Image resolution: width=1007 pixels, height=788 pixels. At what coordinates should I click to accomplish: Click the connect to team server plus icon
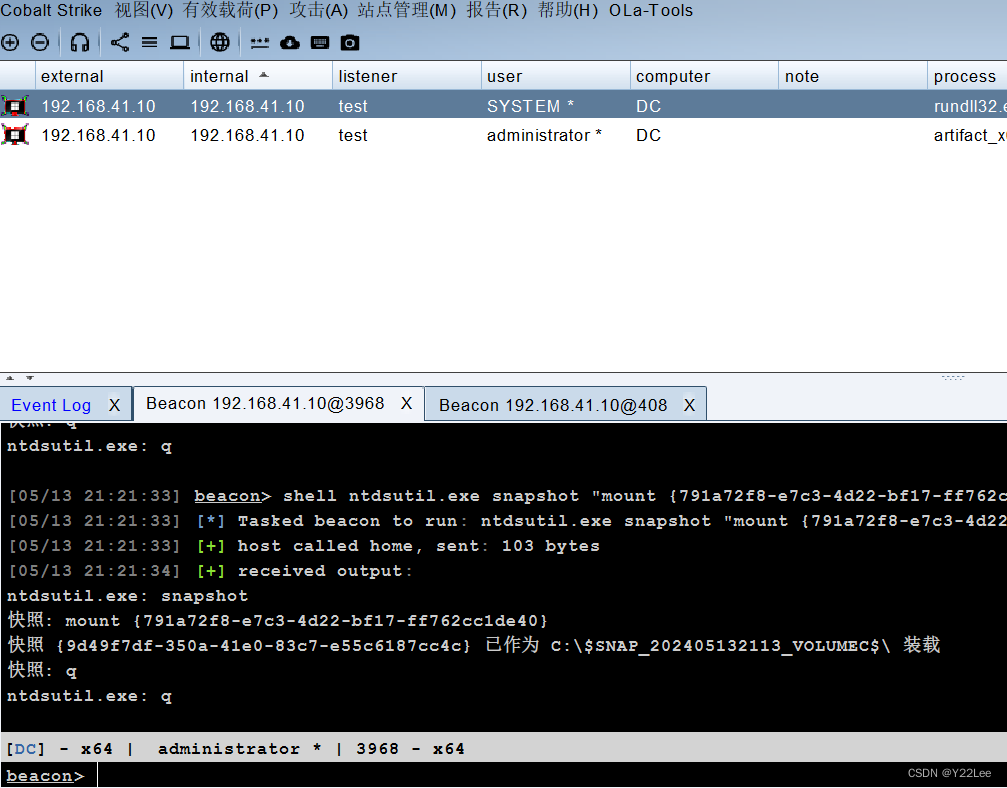point(10,42)
